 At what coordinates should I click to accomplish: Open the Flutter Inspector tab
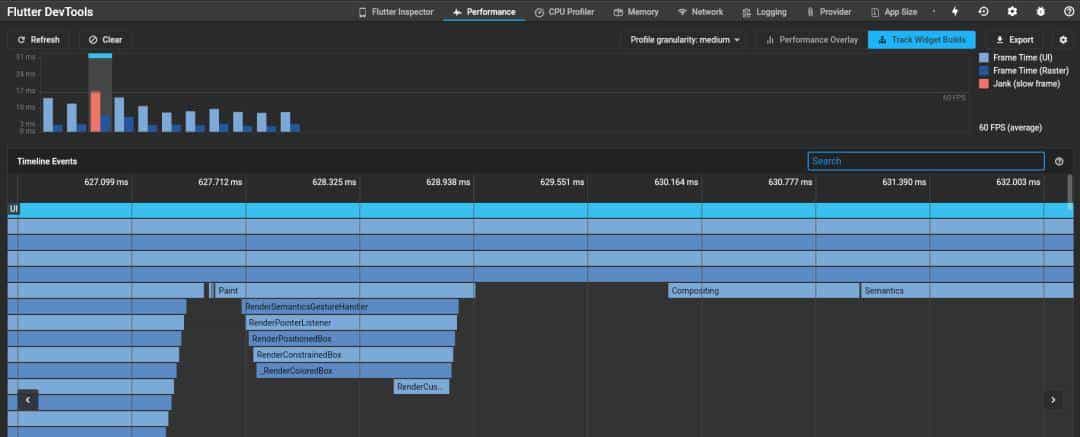pos(395,12)
